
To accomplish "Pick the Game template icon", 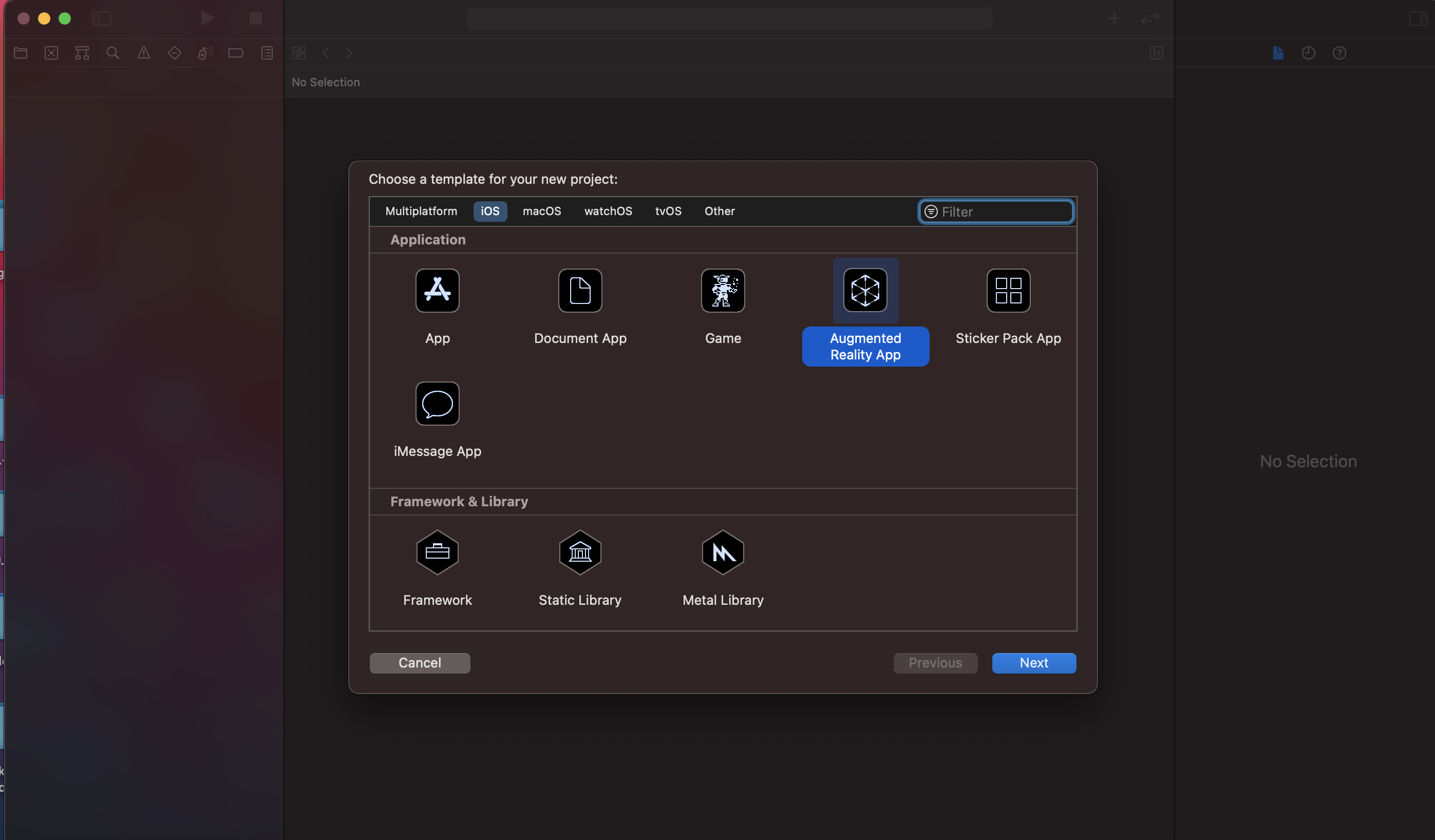I will (x=723, y=291).
